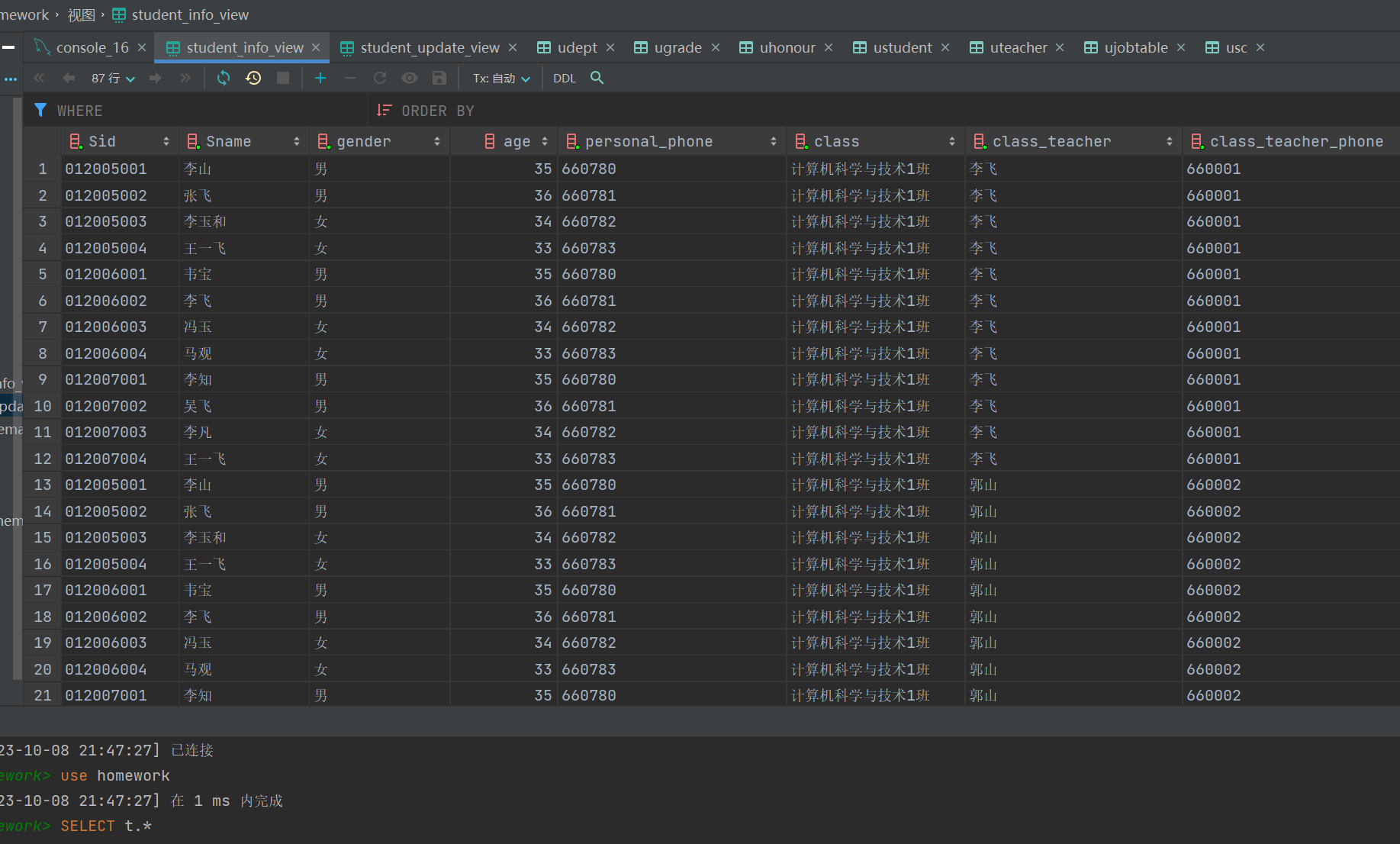This screenshot has width=1400, height=844.
Task: Close the console_16 tab
Action: pos(142,47)
